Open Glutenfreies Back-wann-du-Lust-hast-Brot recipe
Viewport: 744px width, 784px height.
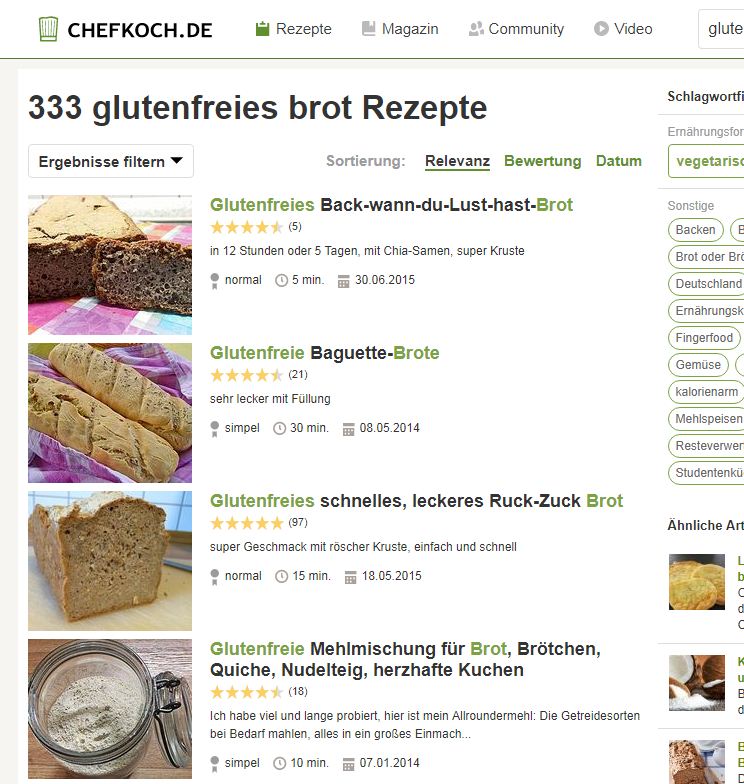[x=391, y=205]
